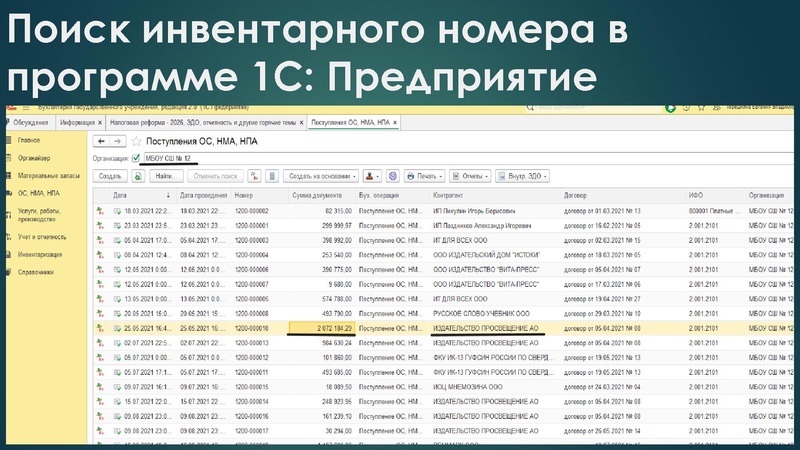Click the green round icon in top bar

[670, 108]
